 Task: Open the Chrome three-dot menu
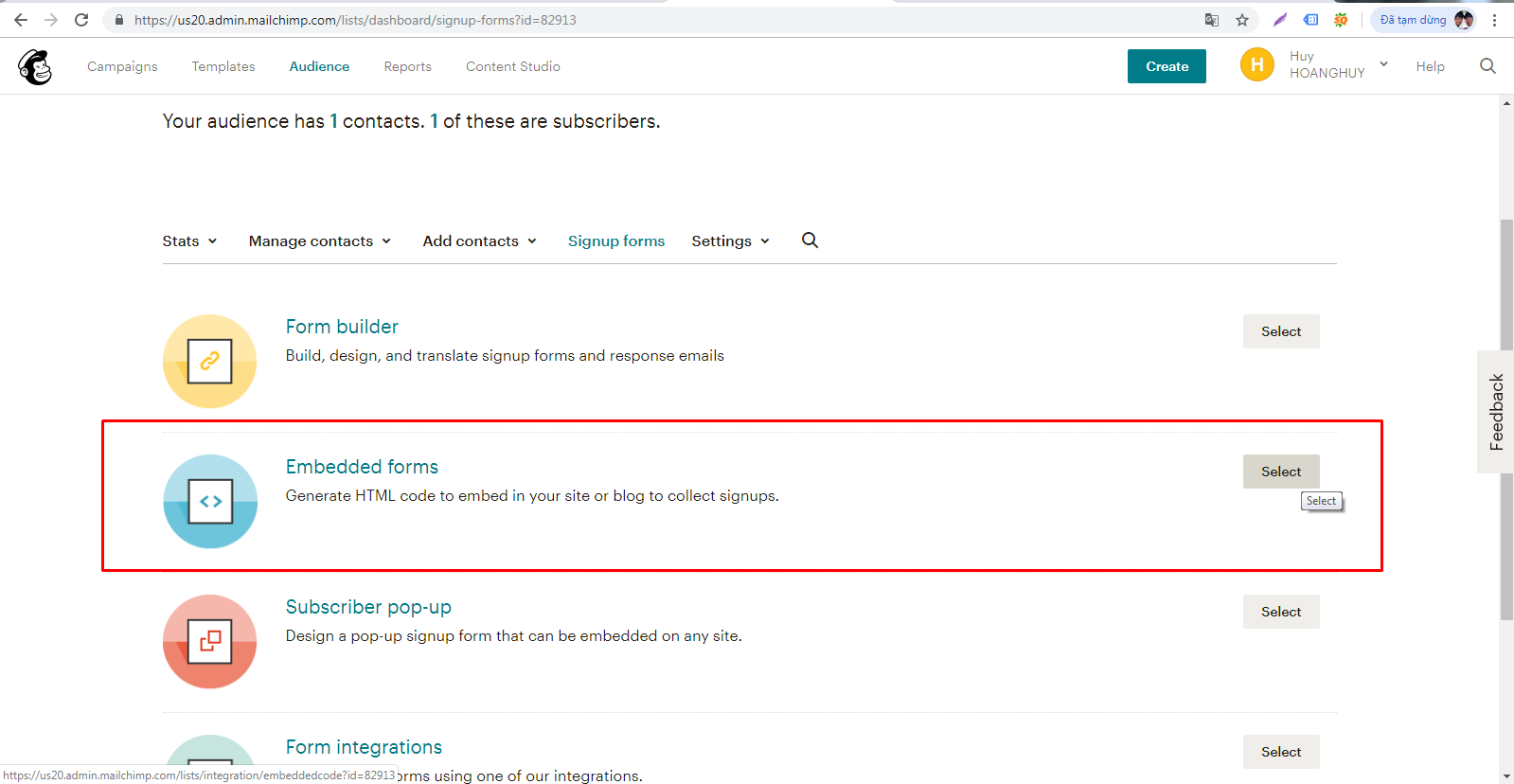(x=1495, y=20)
